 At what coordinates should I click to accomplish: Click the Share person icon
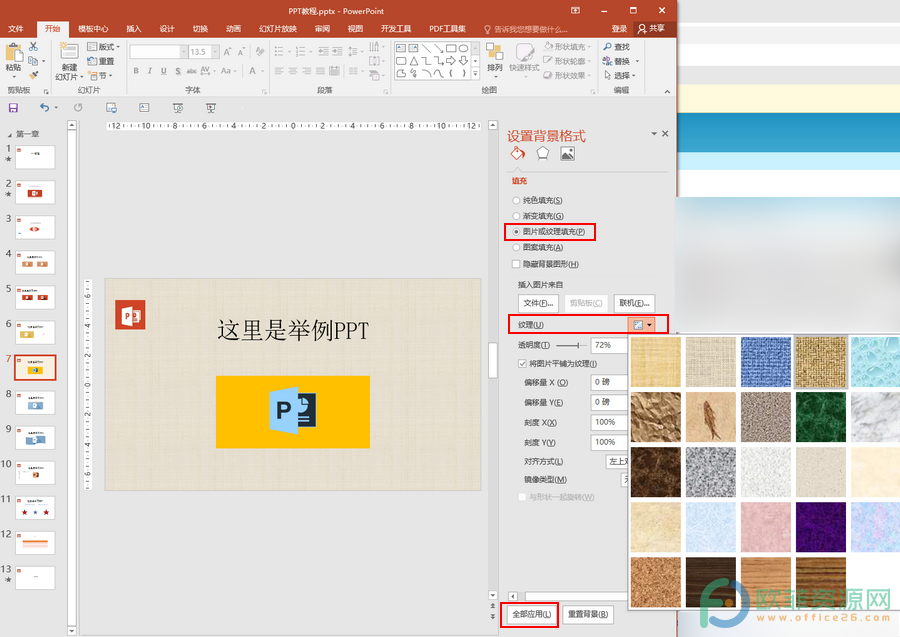[x=642, y=28]
